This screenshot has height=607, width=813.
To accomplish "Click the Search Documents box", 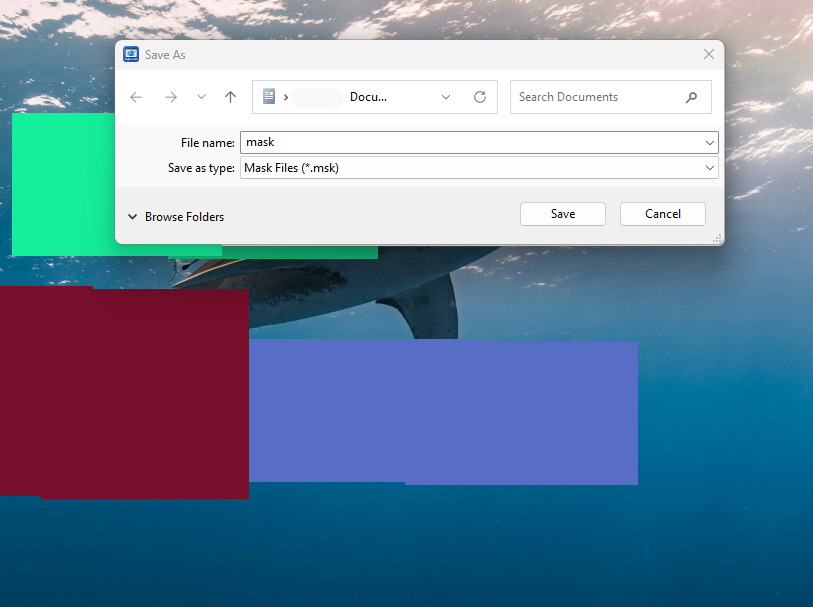I will click(x=590, y=97).
